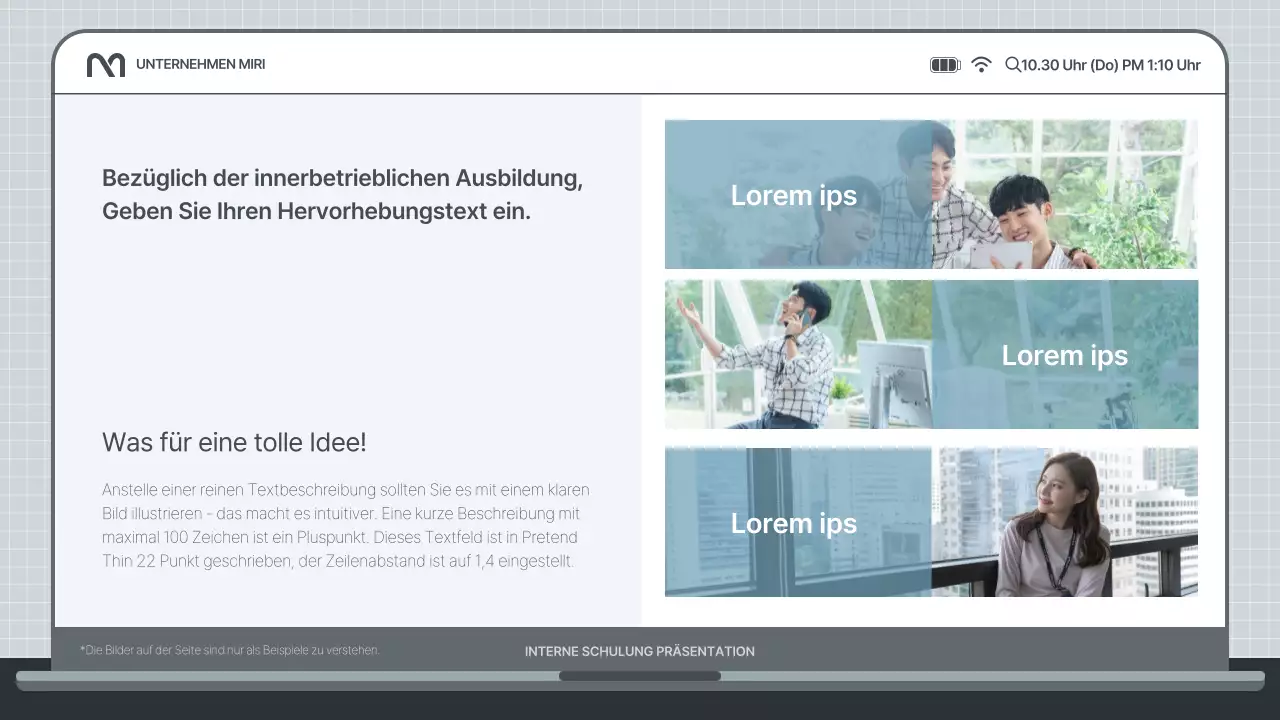Click the Pretend Thin description paragraph
This screenshot has width=1280, height=720.
(345, 525)
